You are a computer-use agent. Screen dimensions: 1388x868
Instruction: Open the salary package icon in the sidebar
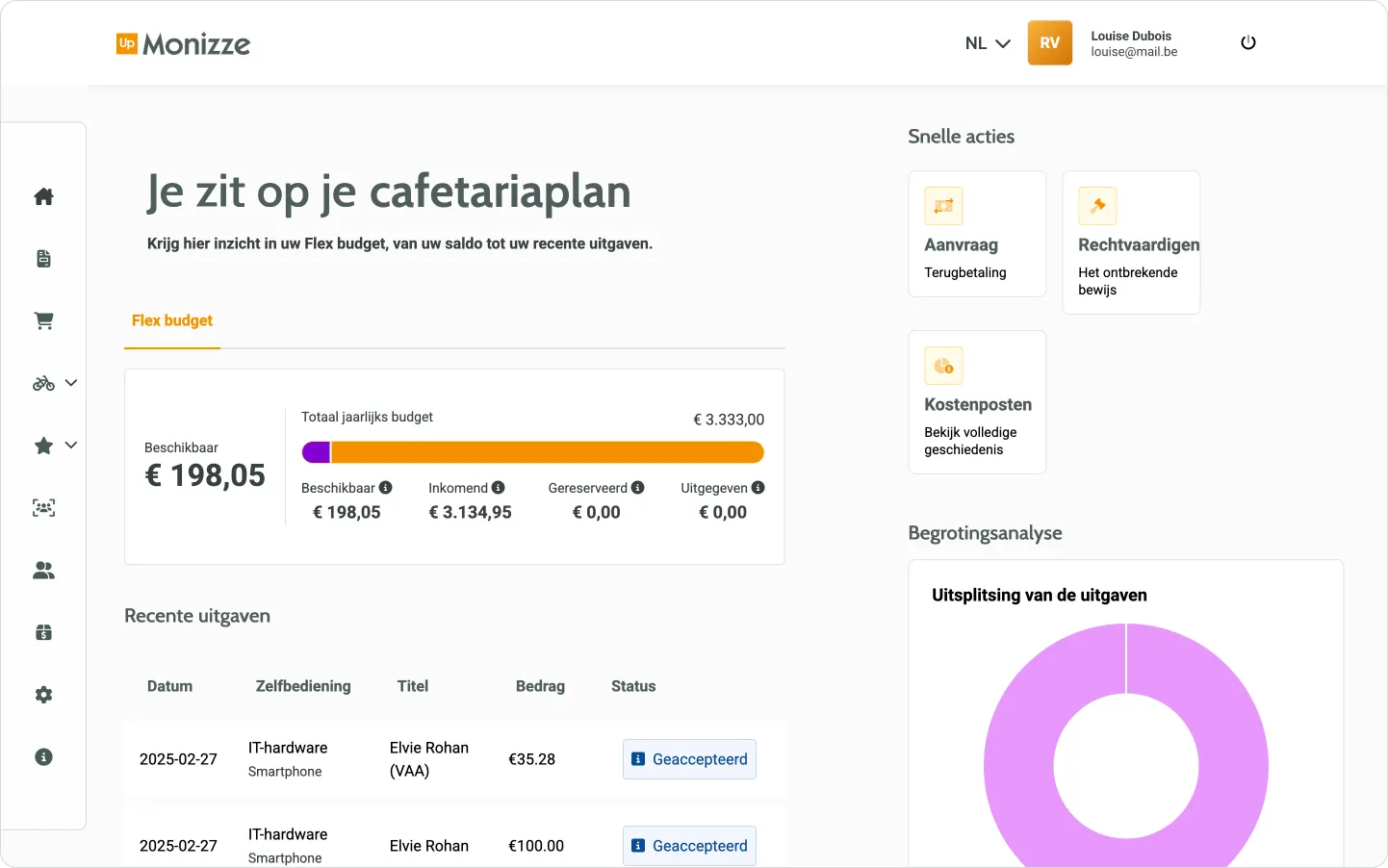43,632
